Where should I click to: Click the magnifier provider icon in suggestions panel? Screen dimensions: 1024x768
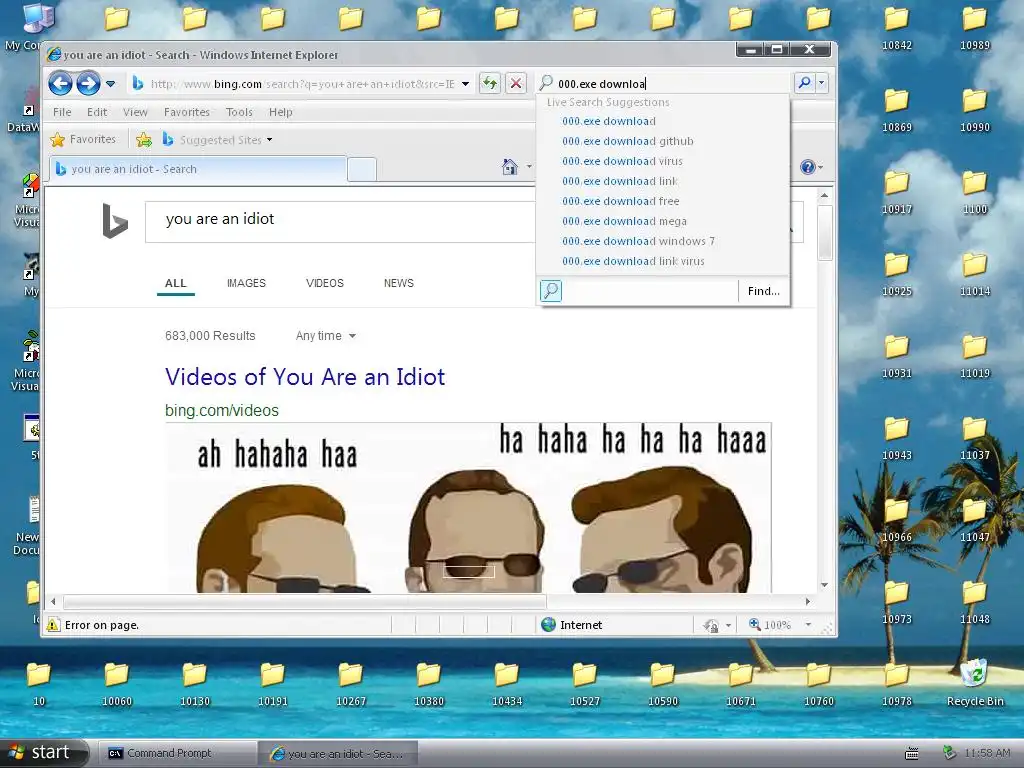coord(551,291)
